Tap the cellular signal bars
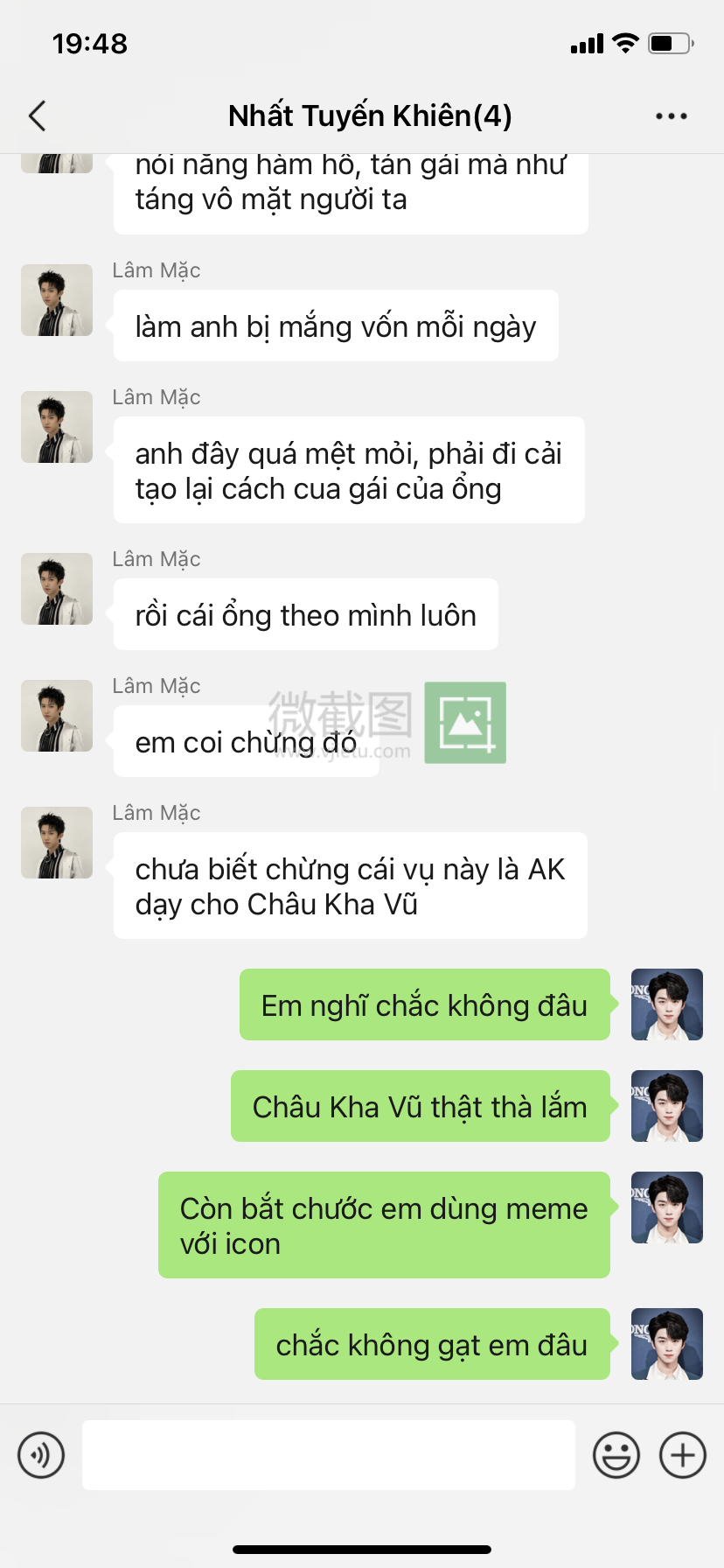This screenshot has width=724, height=1568. pyautogui.click(x=587, y=44)
